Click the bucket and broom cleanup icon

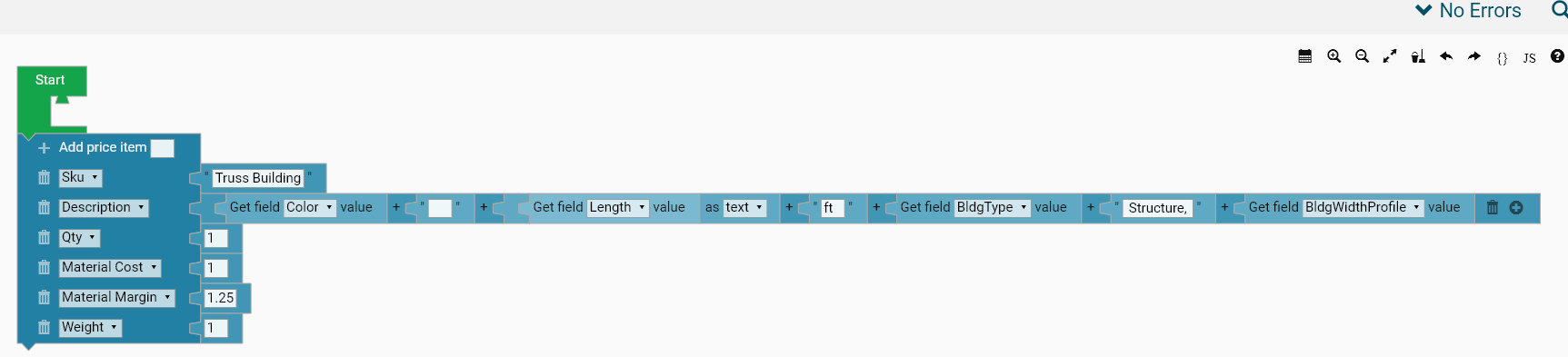pyautogui.click(x=1418, y=56)
